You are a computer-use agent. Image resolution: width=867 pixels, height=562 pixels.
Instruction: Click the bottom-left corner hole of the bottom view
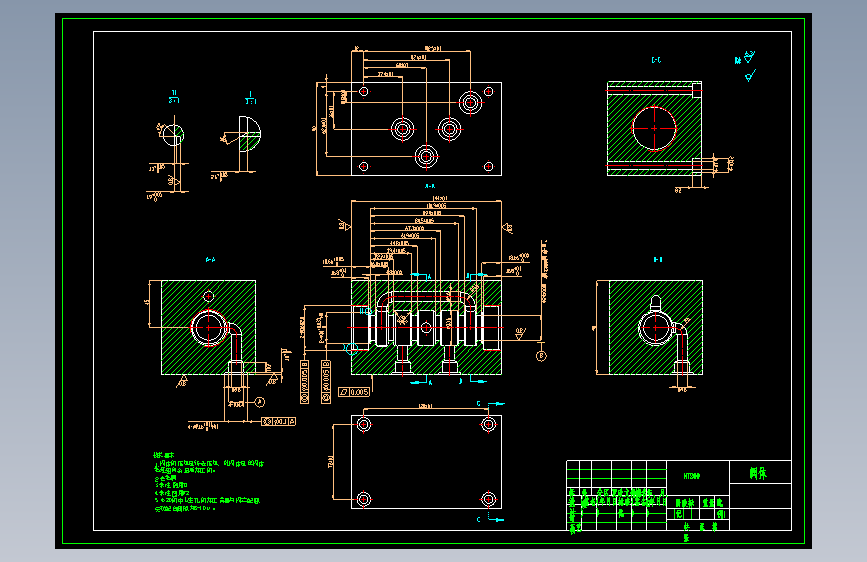[x=364, y=499]
